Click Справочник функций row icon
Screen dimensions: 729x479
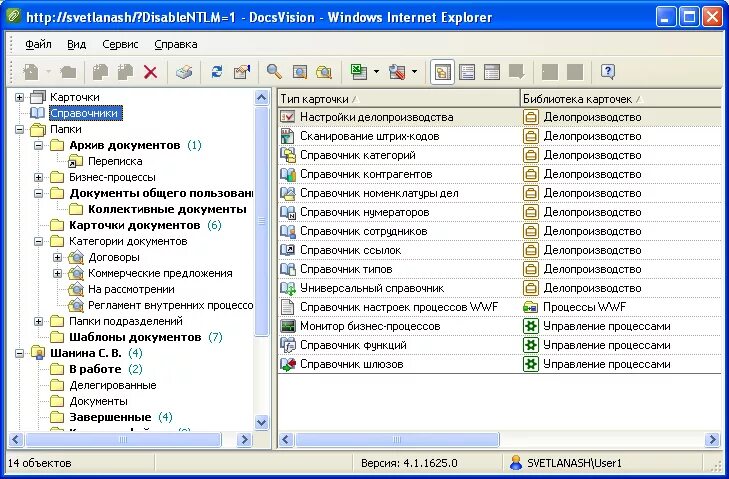click(x=288, y=345)
